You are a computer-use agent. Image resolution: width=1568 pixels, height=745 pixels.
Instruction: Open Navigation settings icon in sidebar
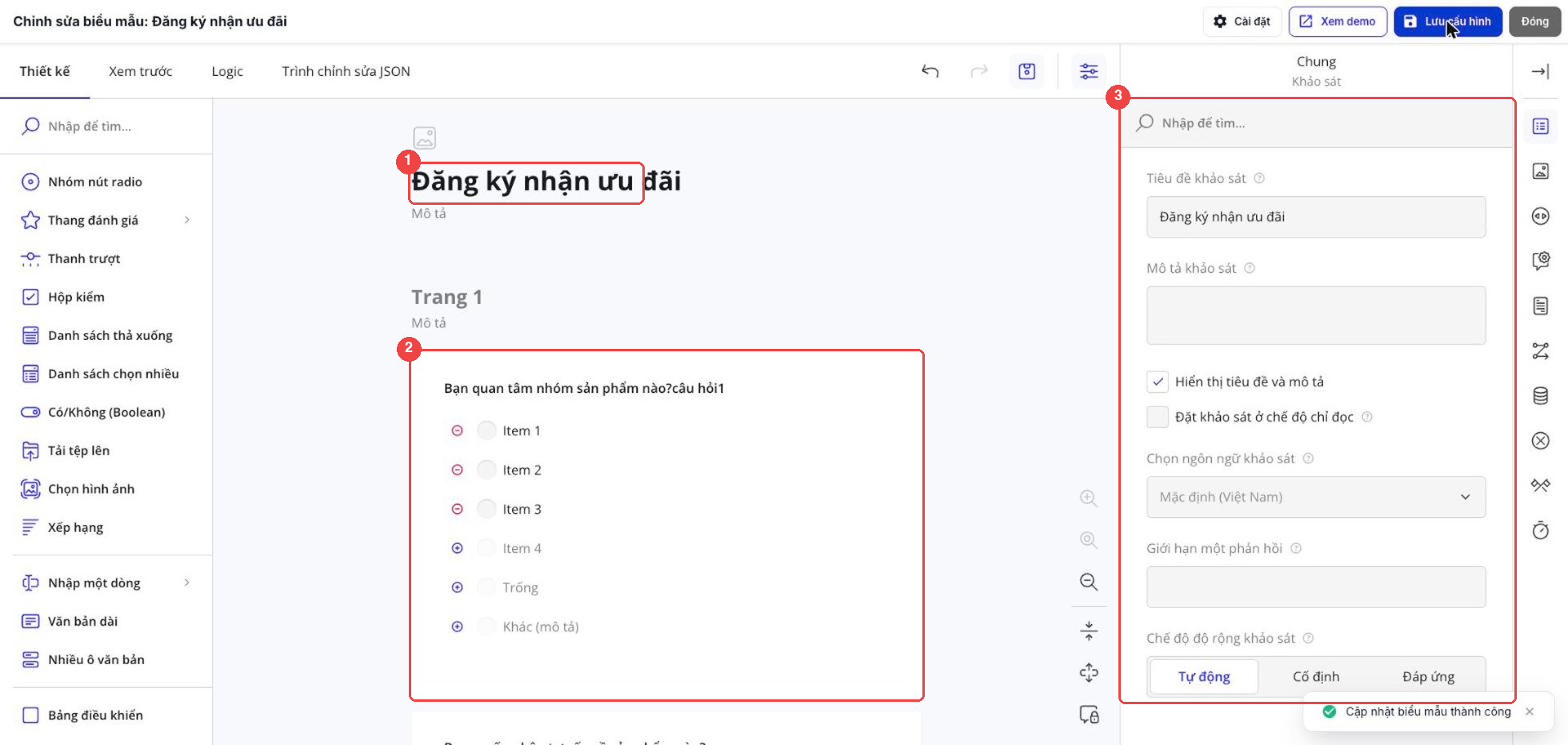pyautogui.click(x=1541, y=216)
